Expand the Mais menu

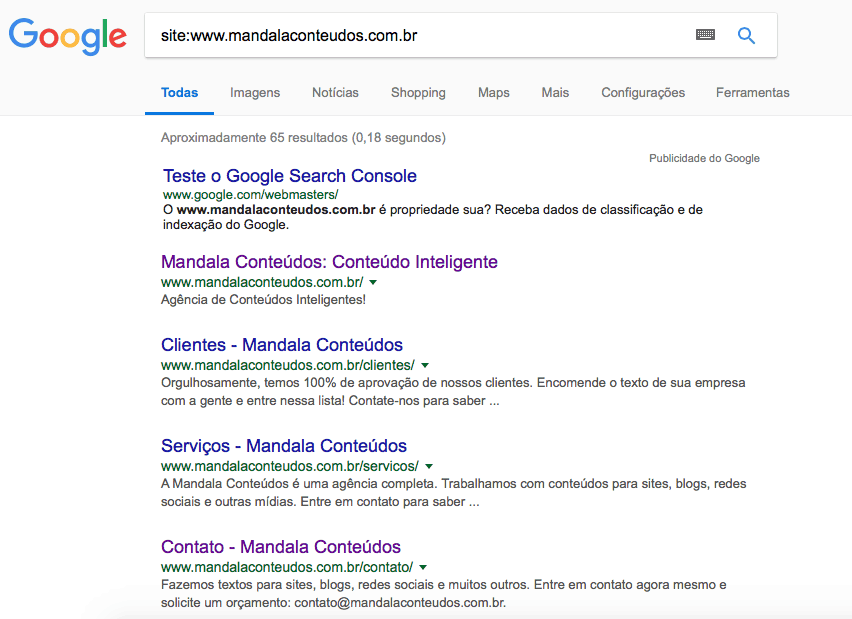coord(555,93)
